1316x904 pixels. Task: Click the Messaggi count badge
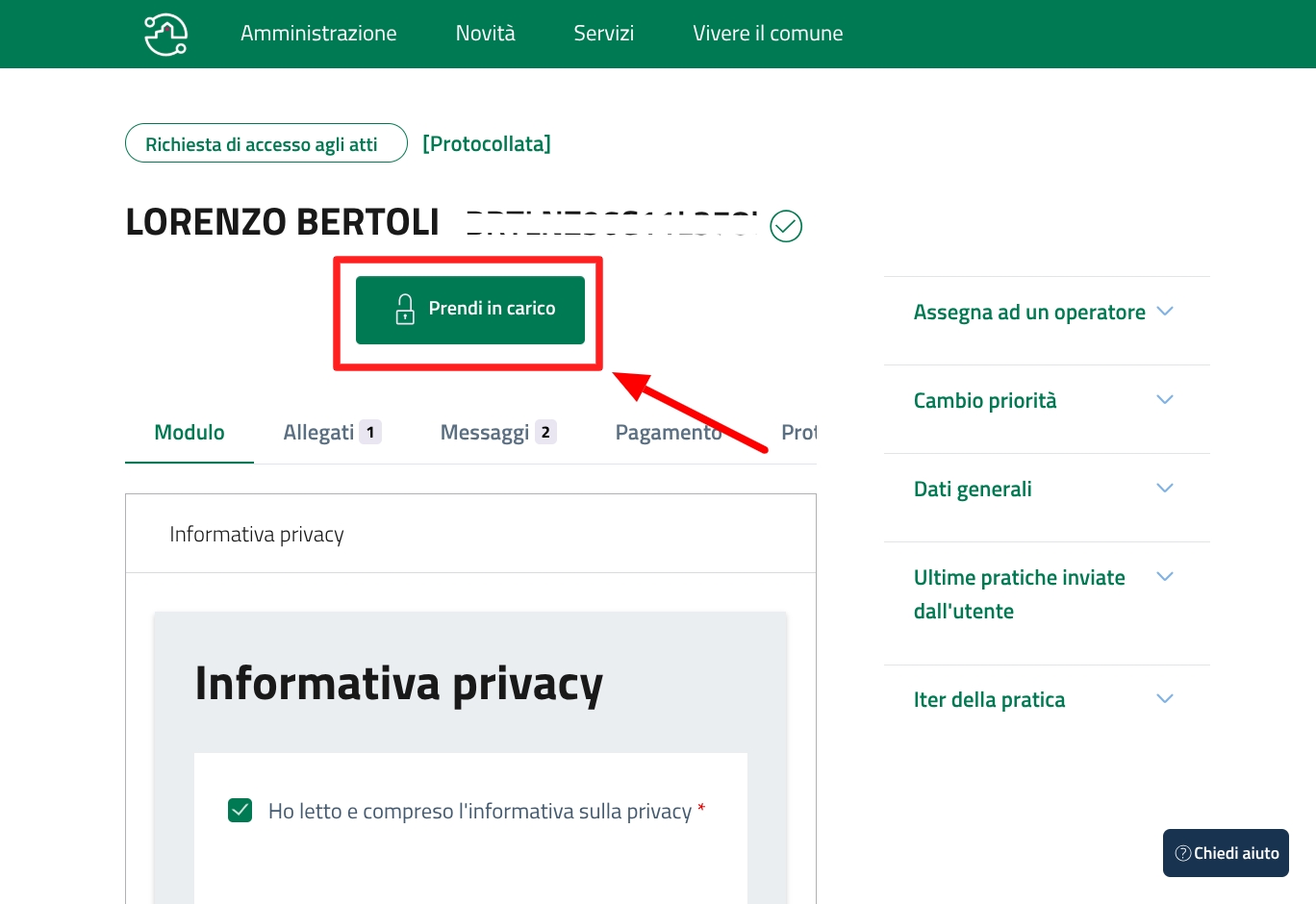pyautogui.click(x=545, y=433)
